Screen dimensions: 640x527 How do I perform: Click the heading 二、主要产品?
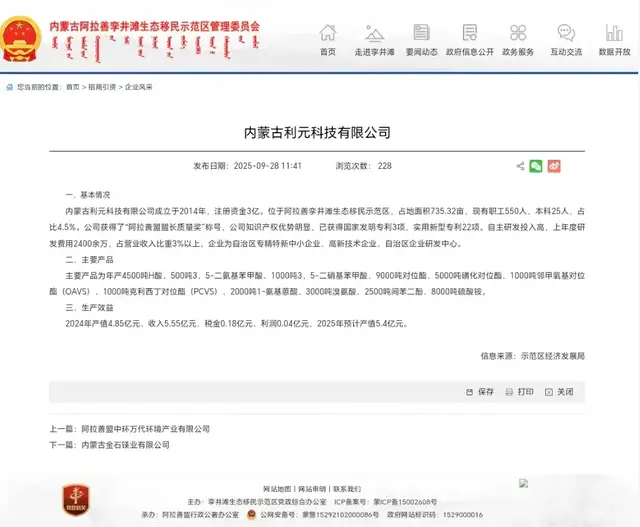click(89, 260)
